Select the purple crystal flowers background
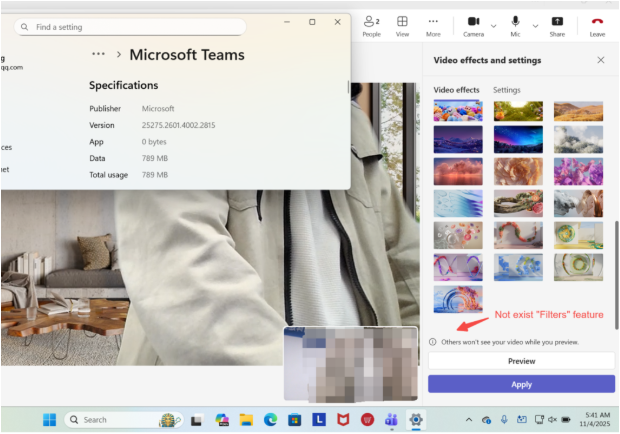The width and height of the screenshot is (620, 434). coord(578,171)
